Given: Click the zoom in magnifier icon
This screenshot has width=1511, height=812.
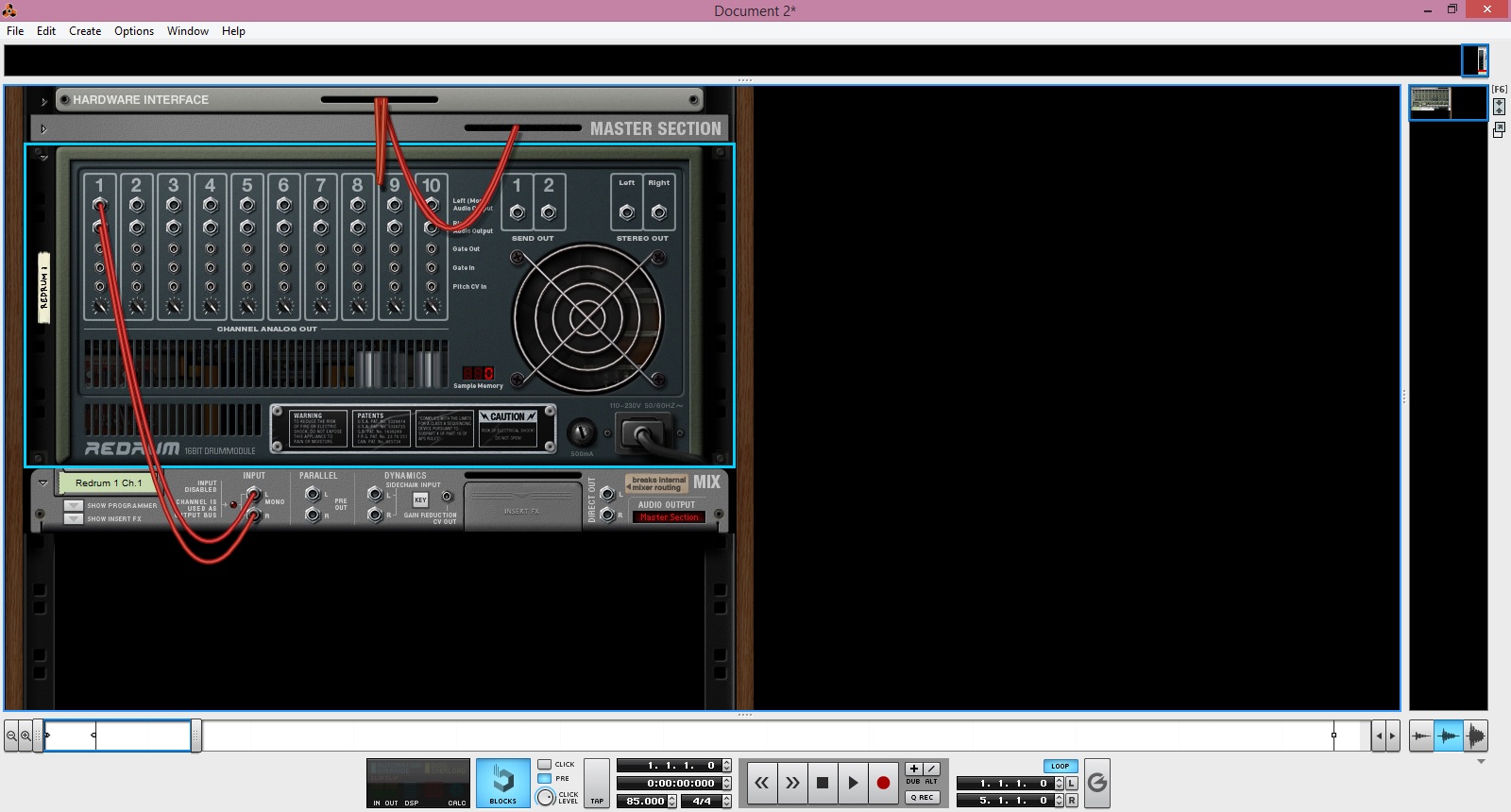Looking at the screenshot, I should (25, 736).
